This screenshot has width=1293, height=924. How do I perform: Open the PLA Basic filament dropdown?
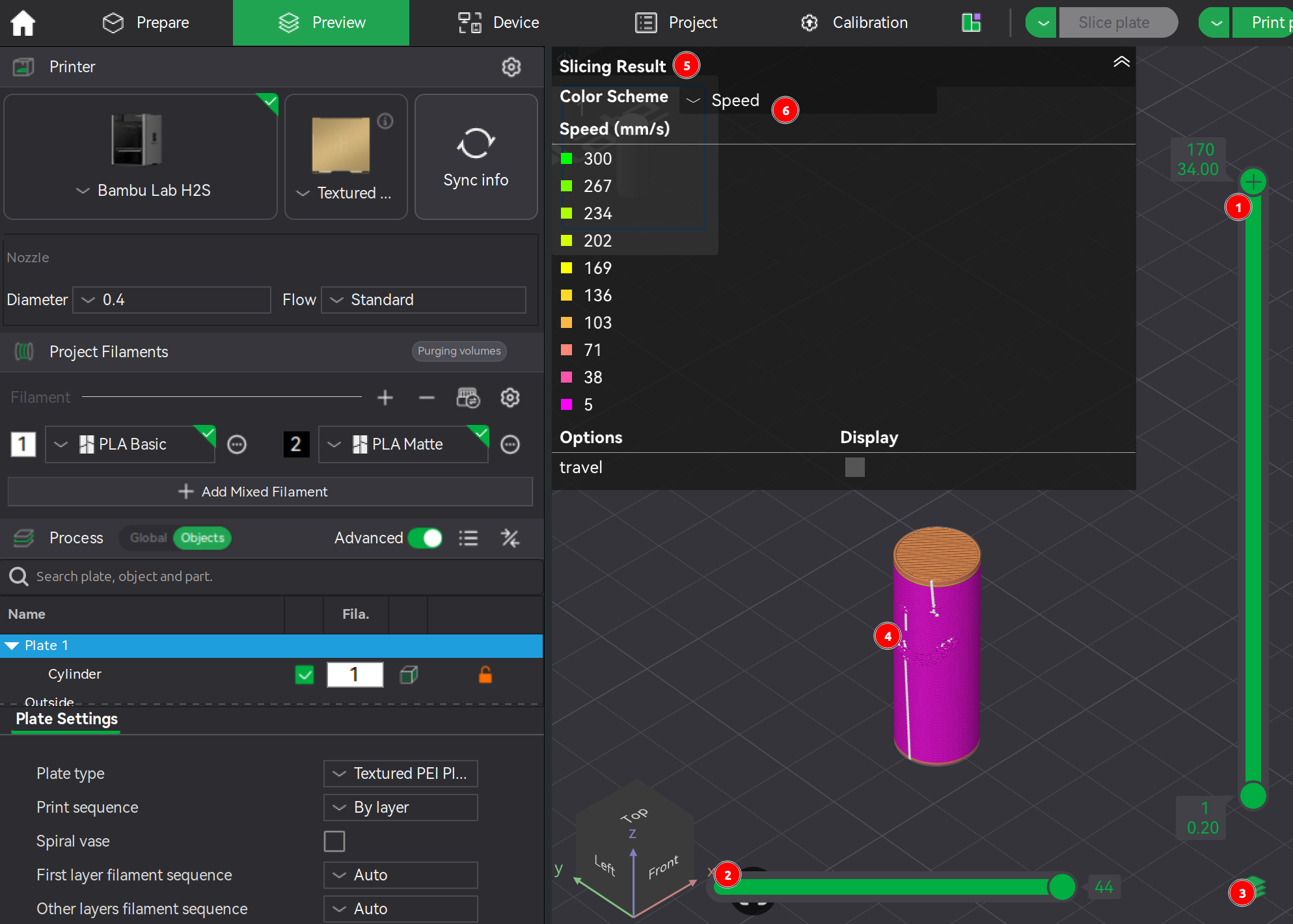tap(130, 444)
